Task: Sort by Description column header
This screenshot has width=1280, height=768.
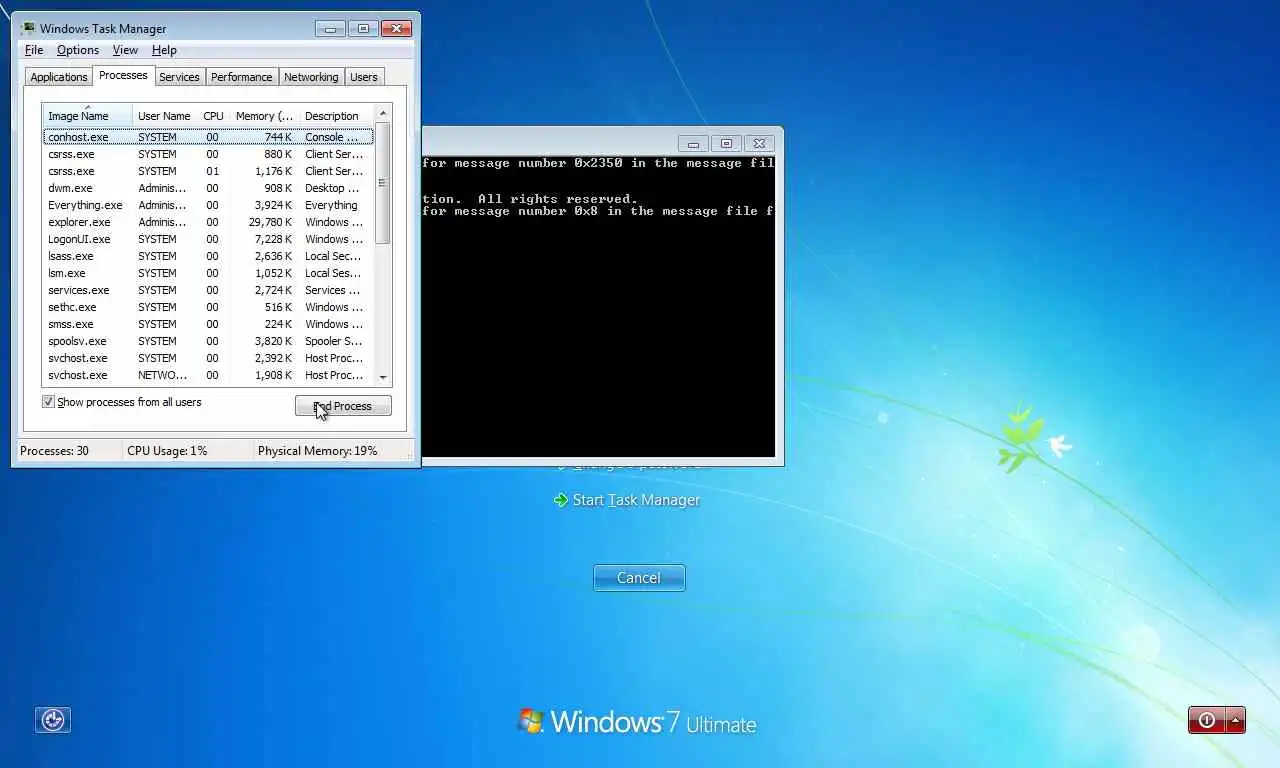Action: click(x=336, y=116)
